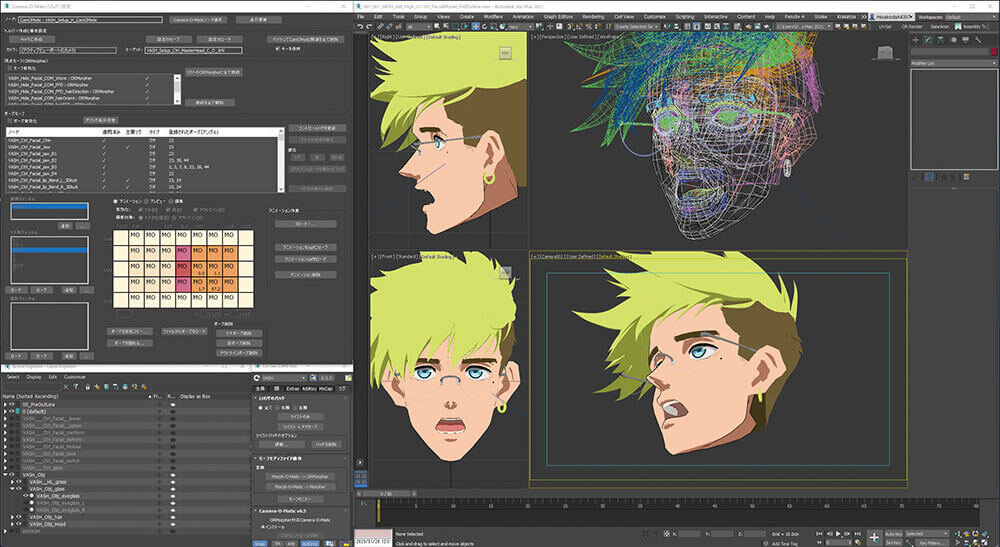
Task: Click the Morph-O-Matic -> OKMorpher button
Action: pyautogui.click(x=299, y=476)
